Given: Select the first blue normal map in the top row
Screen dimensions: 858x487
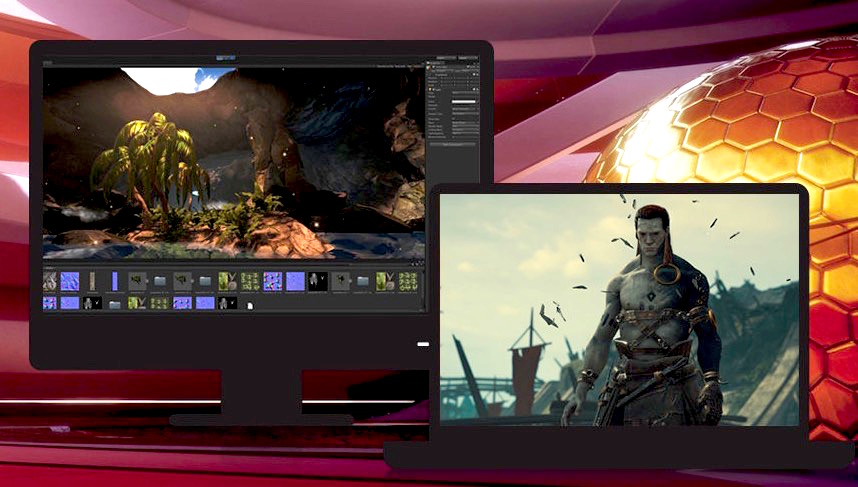Looking at the screenshot, I should tap(70, 282).
